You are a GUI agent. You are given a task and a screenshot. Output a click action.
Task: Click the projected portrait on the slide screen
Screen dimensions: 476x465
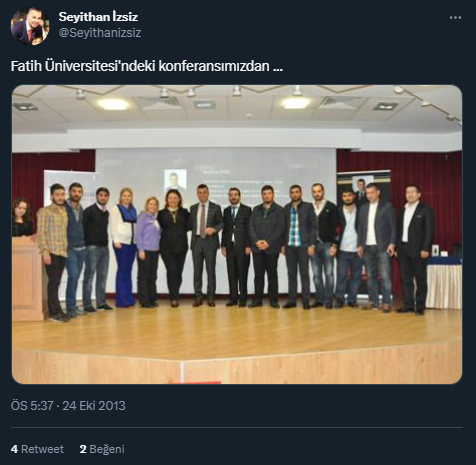click(175, 180)
